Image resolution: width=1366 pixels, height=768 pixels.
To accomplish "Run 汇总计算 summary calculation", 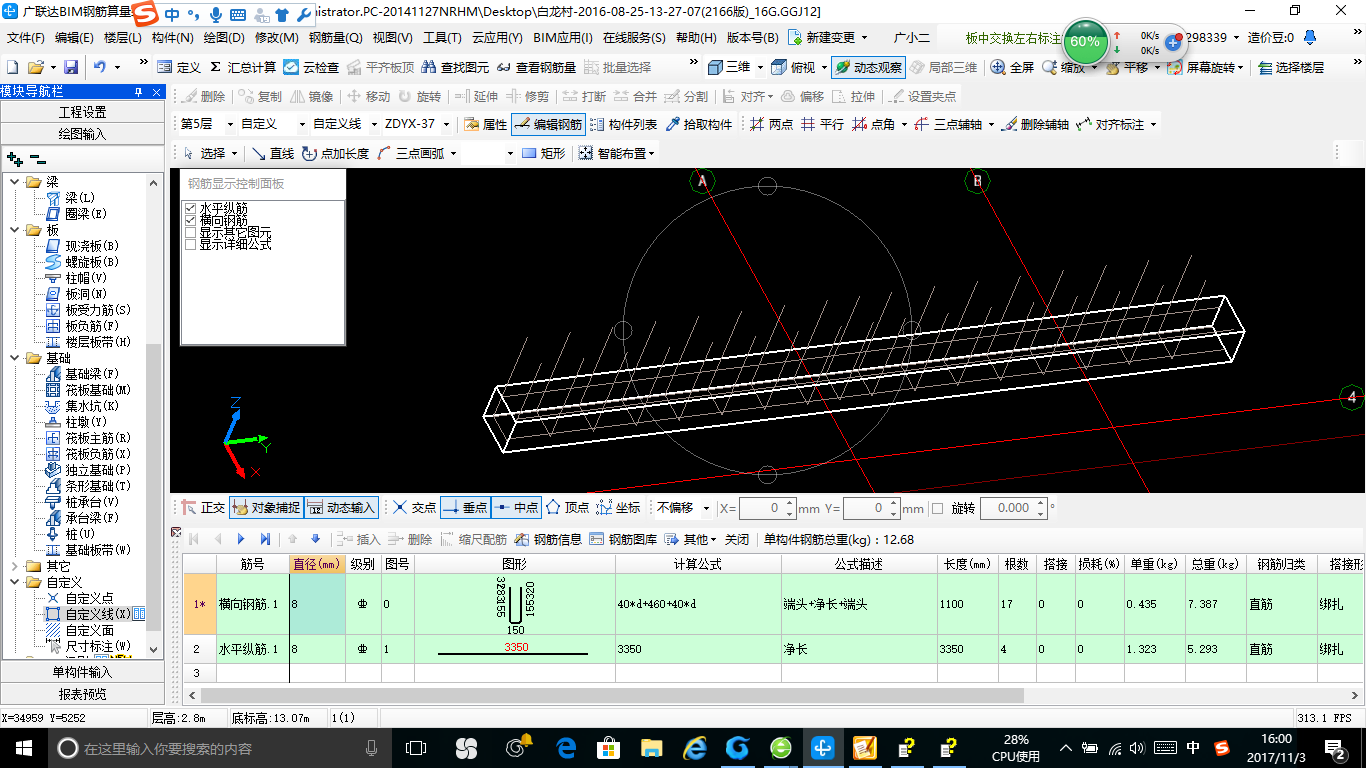I will tap(243, 67).
